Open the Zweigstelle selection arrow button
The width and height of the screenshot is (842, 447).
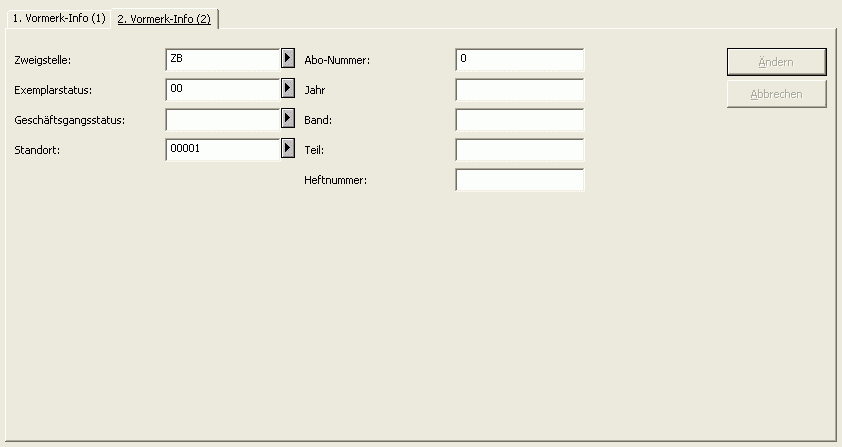[x=288, y=59]
